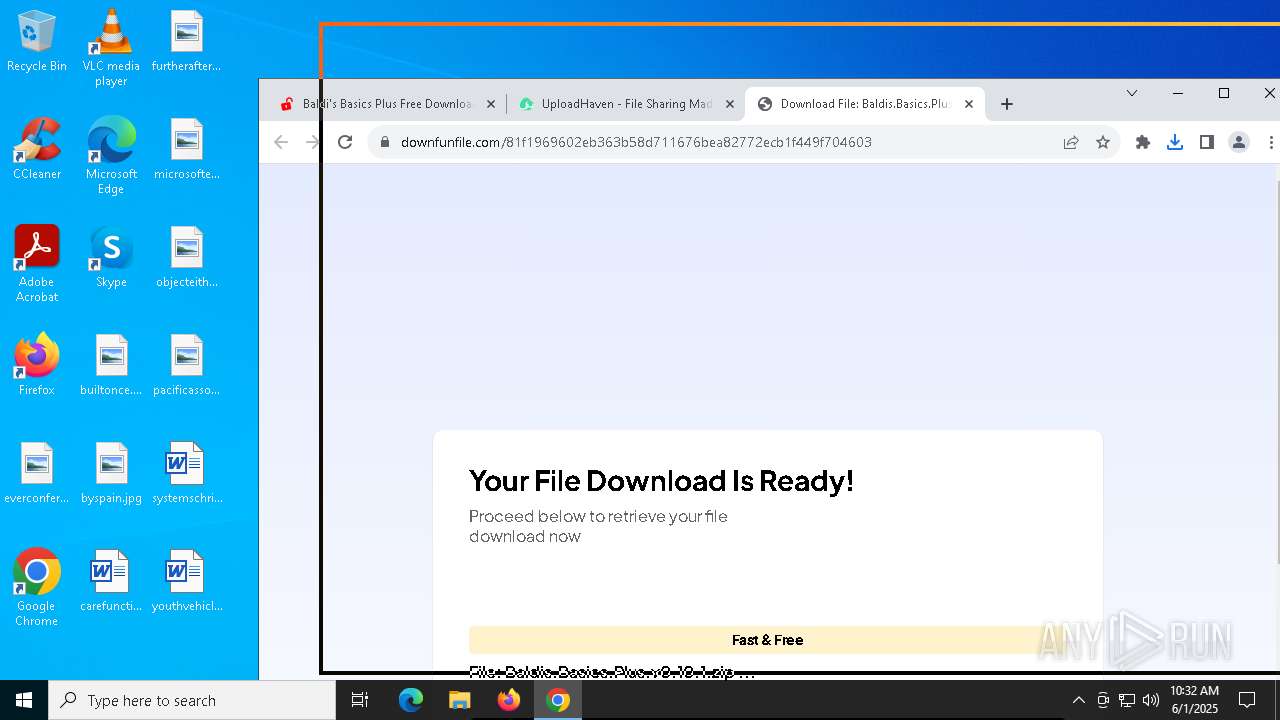Open Chrome profile avatar menu

[x=1239, y=142]
